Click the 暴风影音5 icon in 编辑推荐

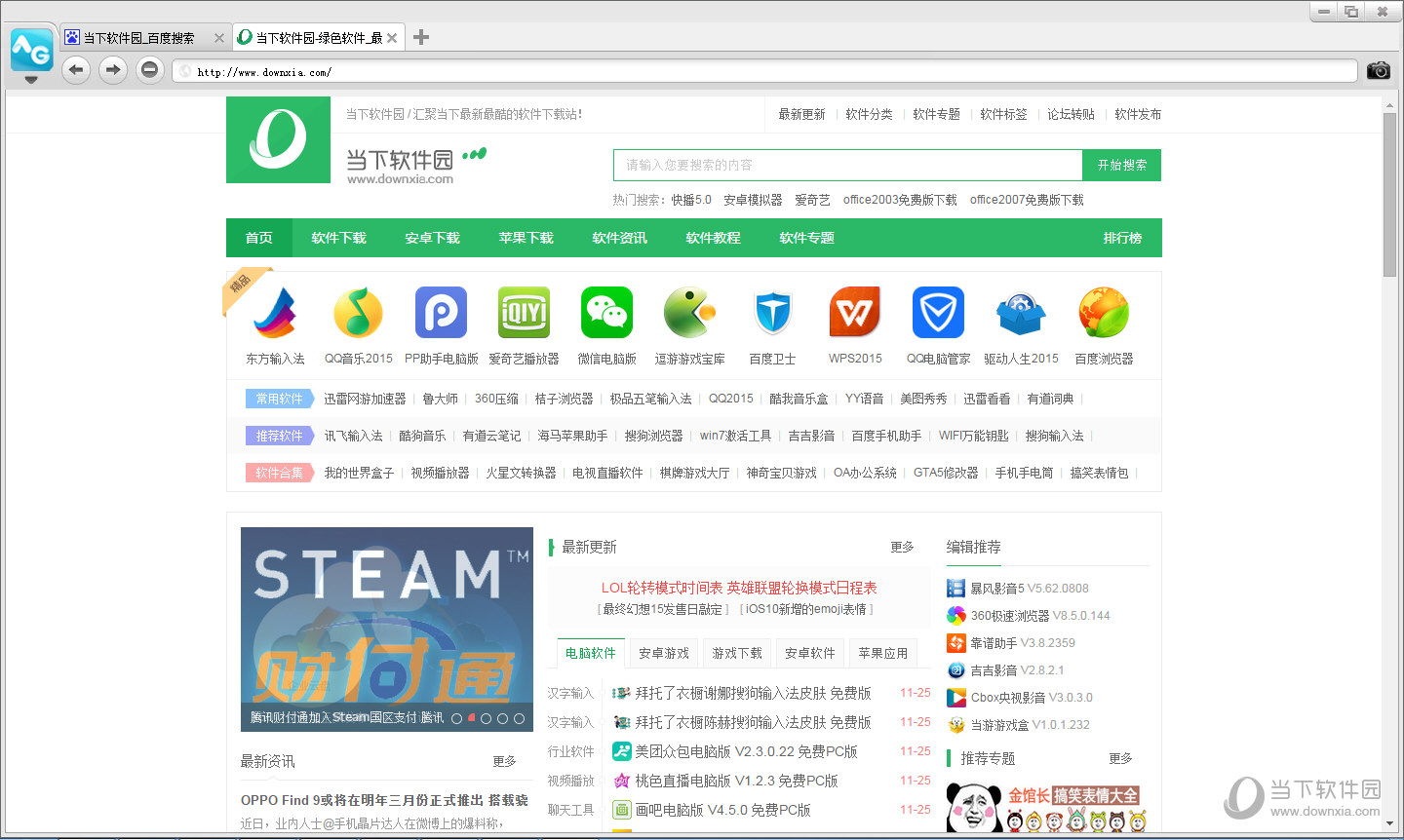click(955, 589)
